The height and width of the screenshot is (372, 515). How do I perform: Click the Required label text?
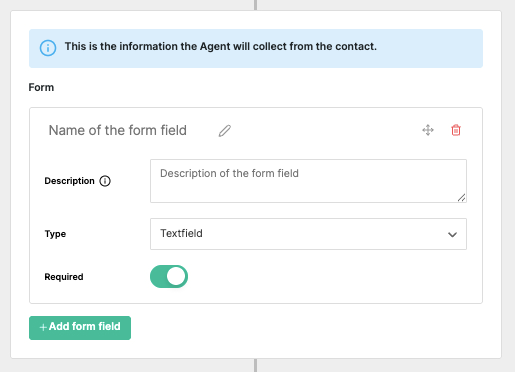[x=64, y=277]
